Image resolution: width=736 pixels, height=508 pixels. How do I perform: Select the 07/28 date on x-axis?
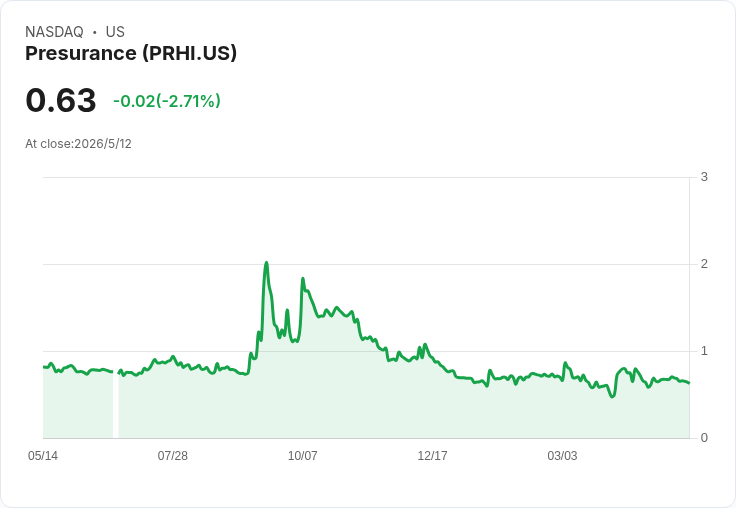point(173,455)
